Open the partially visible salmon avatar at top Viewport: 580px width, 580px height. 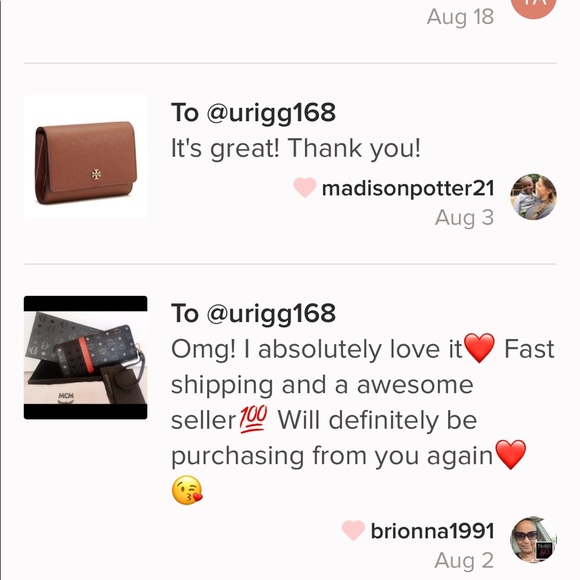(x=533, y=7)
